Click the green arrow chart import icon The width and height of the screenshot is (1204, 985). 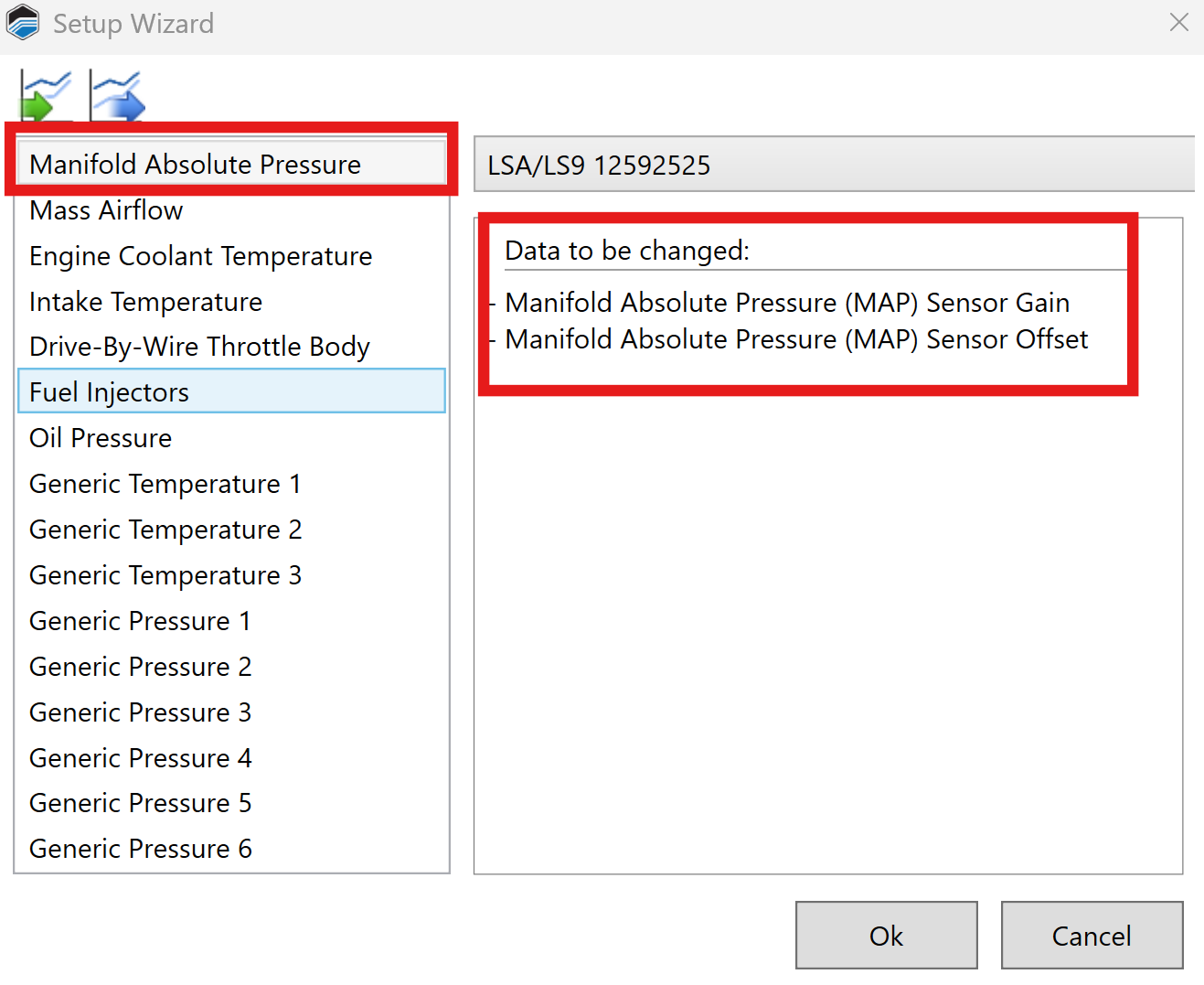(44, 96)
